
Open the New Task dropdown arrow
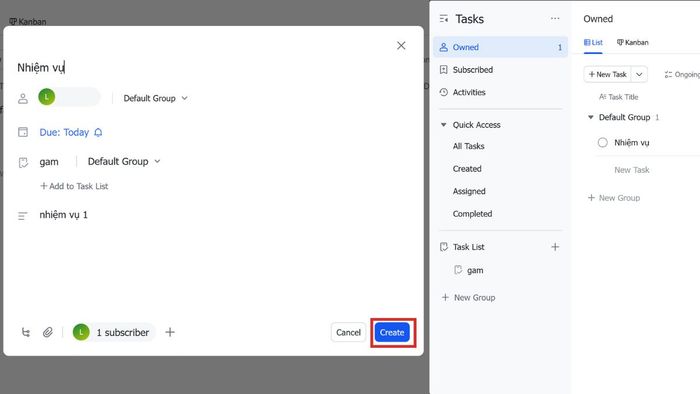click(x=639, y=75)
